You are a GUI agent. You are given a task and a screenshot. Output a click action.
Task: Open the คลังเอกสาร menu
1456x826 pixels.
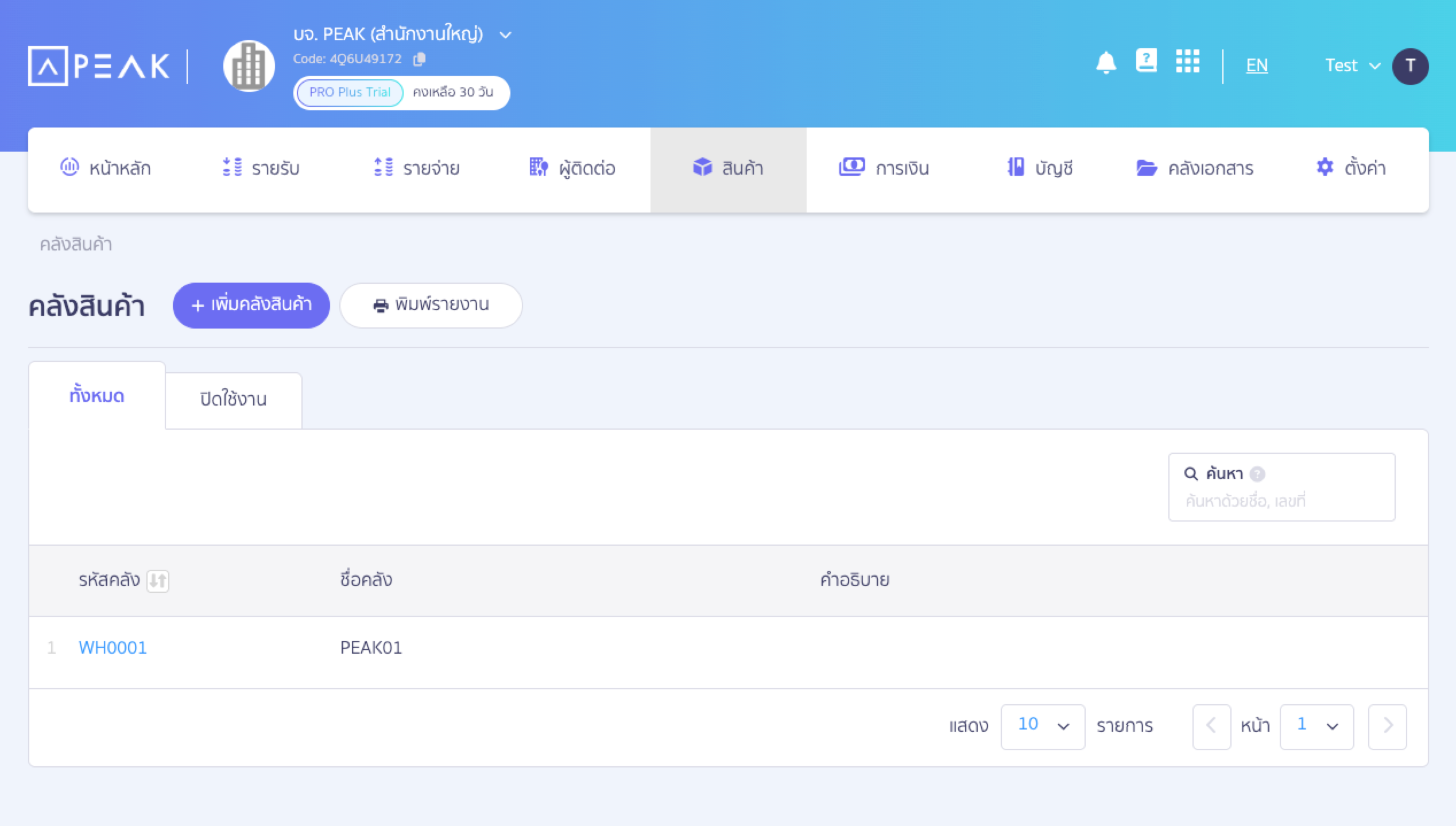coord(1195,168)
